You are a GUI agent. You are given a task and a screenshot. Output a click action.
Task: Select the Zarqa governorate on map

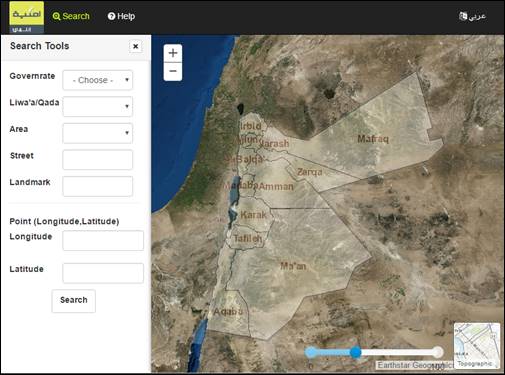[310, 172]
